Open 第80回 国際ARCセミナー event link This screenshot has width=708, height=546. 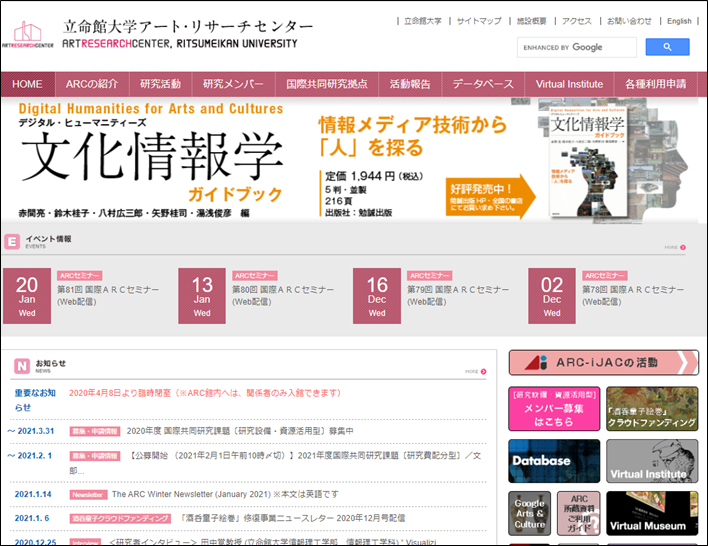[283, 295]
